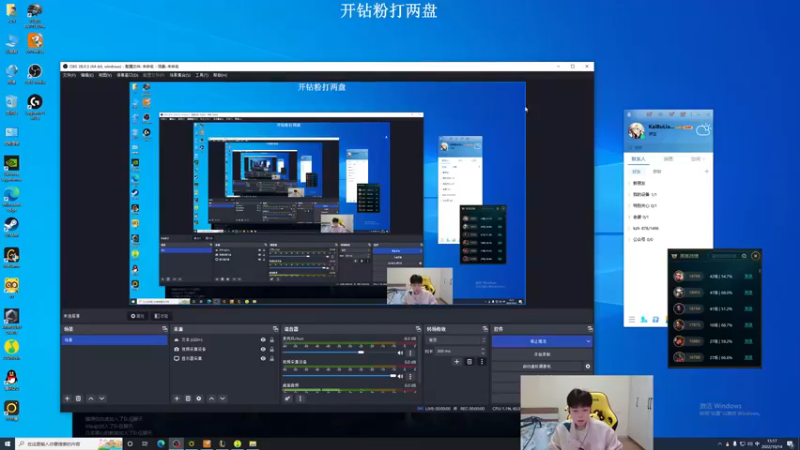Click QQ add-friend icon at bottom
Image resolution: width=800 pixels, height=450 pixels.
(644, 320)
